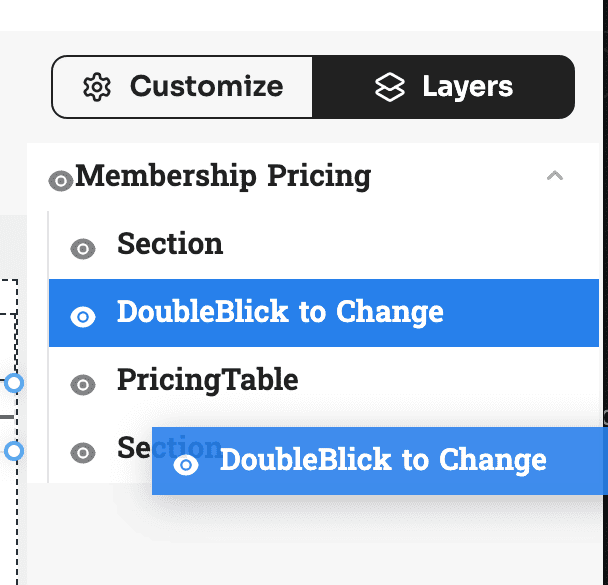Select the highlighted DoubleBlick to Change row
The width and height of the screenshot is (608, 585).
click(x=324, y=313)
